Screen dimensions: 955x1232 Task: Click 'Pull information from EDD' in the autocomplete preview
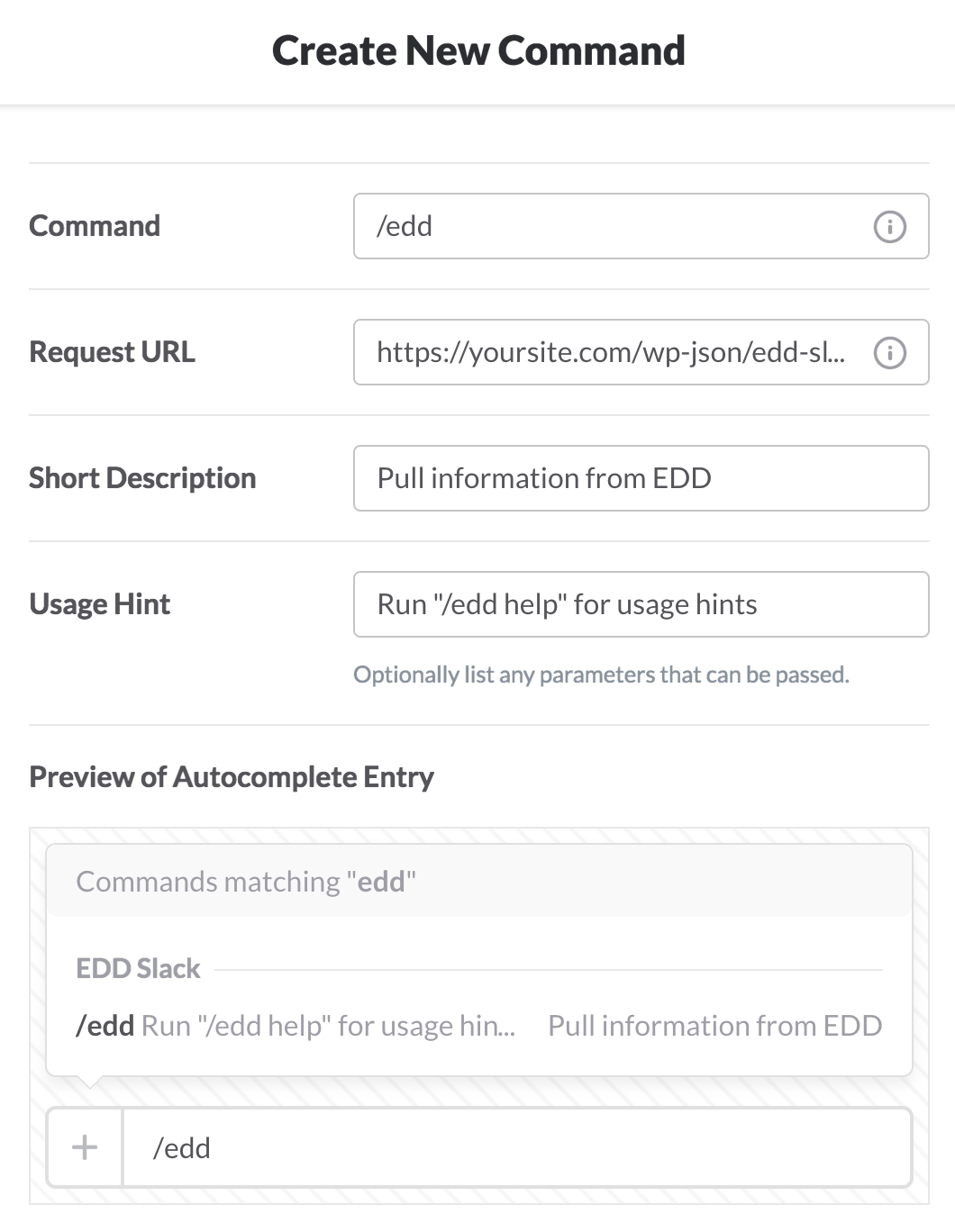click(x=714, y=1026)
